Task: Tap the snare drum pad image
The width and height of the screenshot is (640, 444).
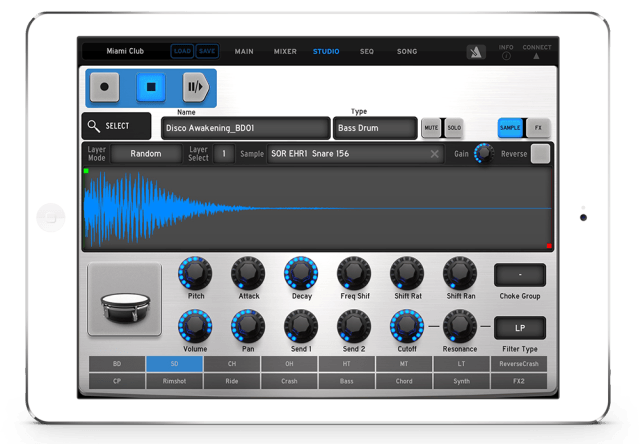Action: [x=124, y=299]
